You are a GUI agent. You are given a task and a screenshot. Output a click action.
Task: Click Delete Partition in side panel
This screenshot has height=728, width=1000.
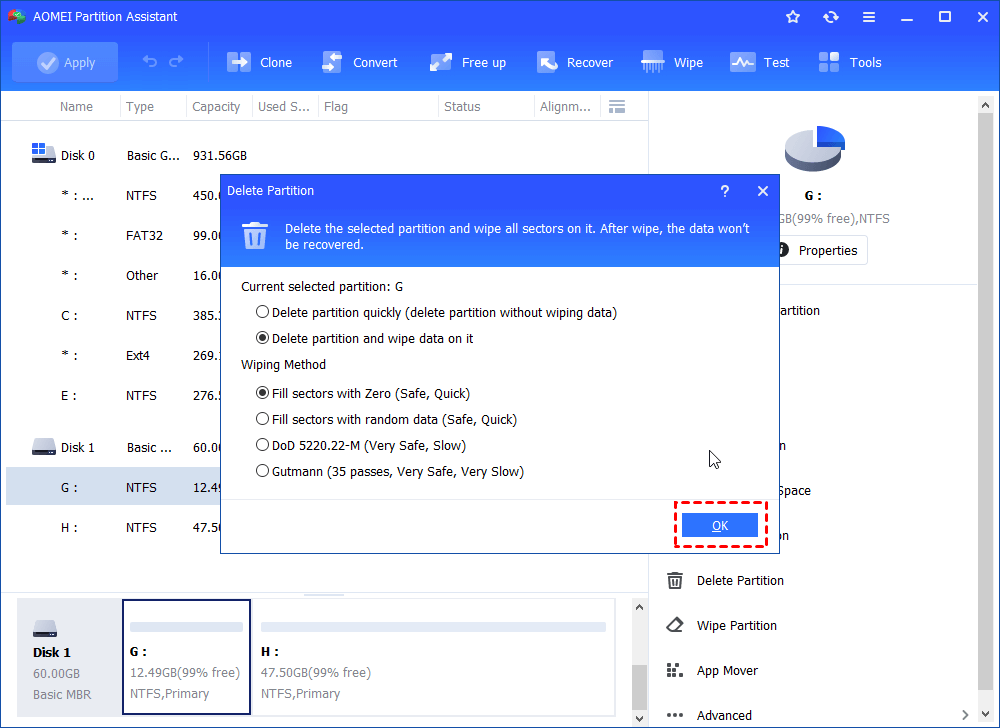pos(740,581)
